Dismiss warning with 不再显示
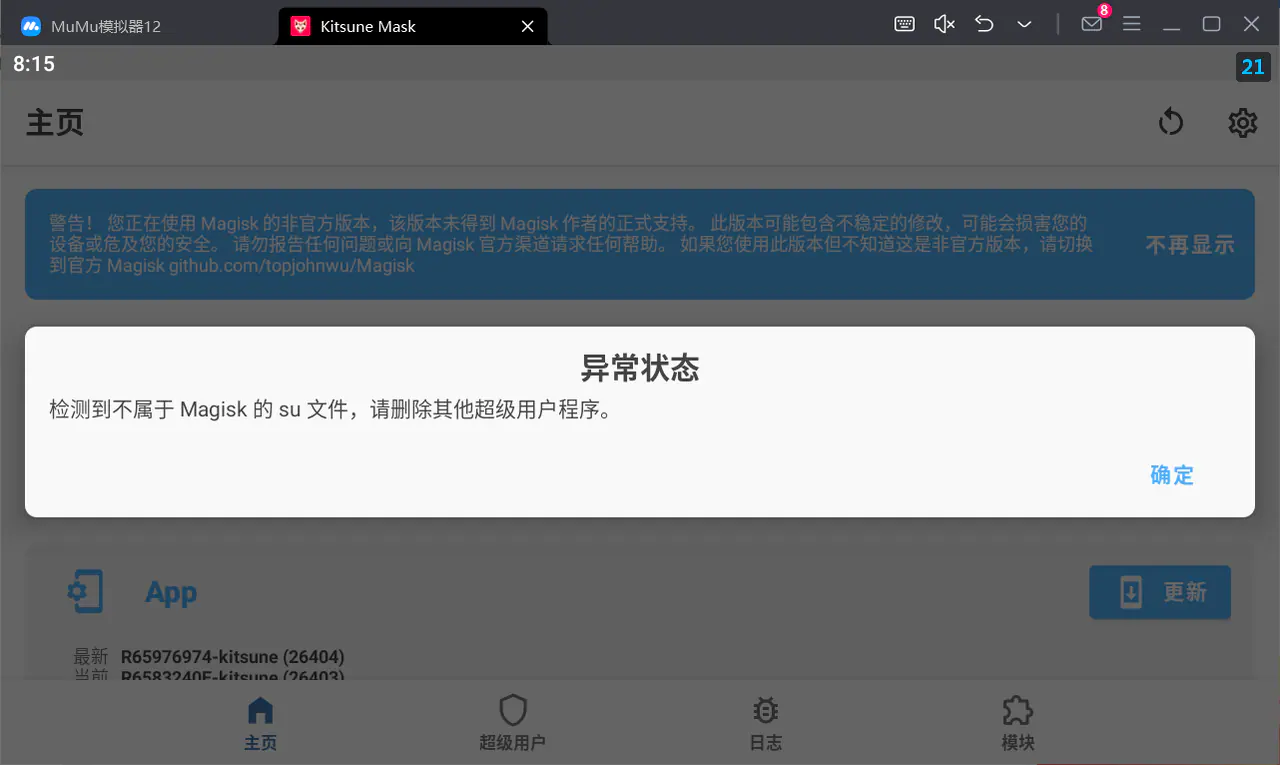 point(1190,245)
